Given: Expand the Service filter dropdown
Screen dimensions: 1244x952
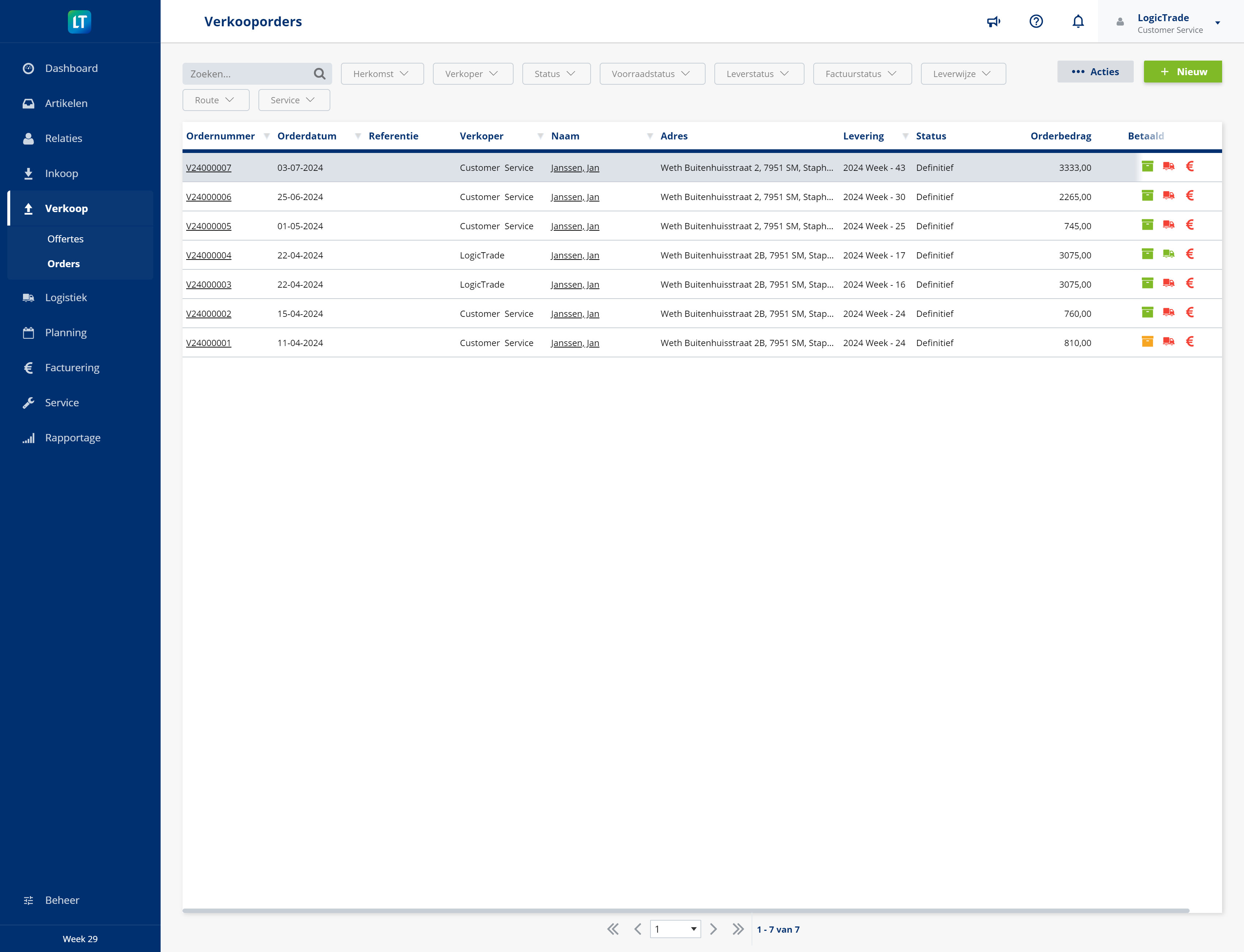Looking at the screenshot, I should pyautogui.click(x=294, y=100).
